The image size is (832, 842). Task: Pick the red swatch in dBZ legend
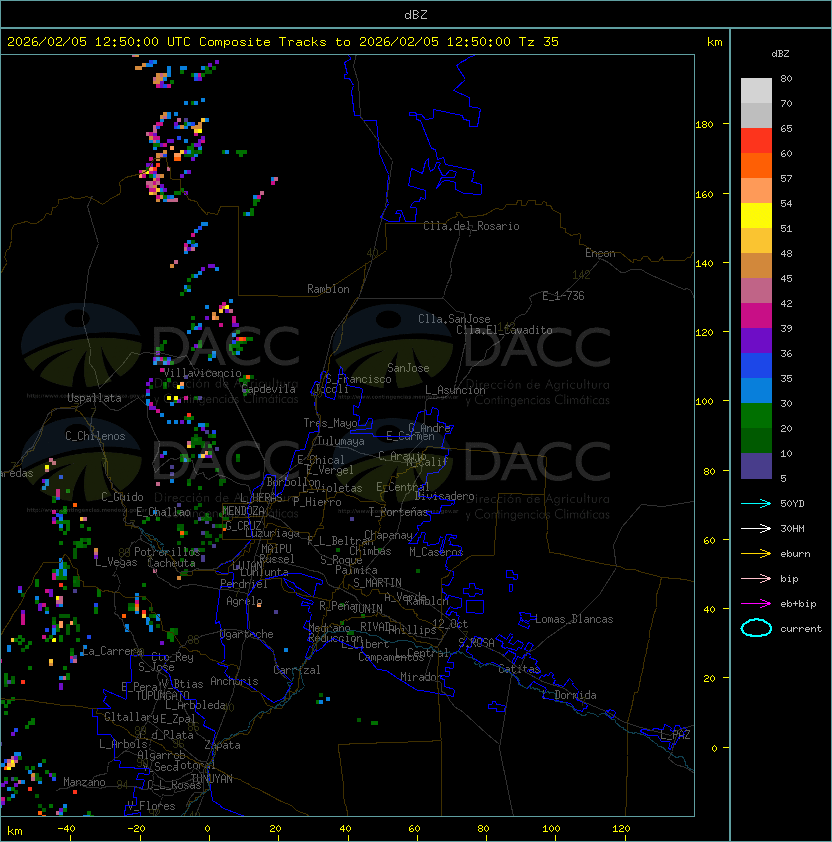point(756,141)
